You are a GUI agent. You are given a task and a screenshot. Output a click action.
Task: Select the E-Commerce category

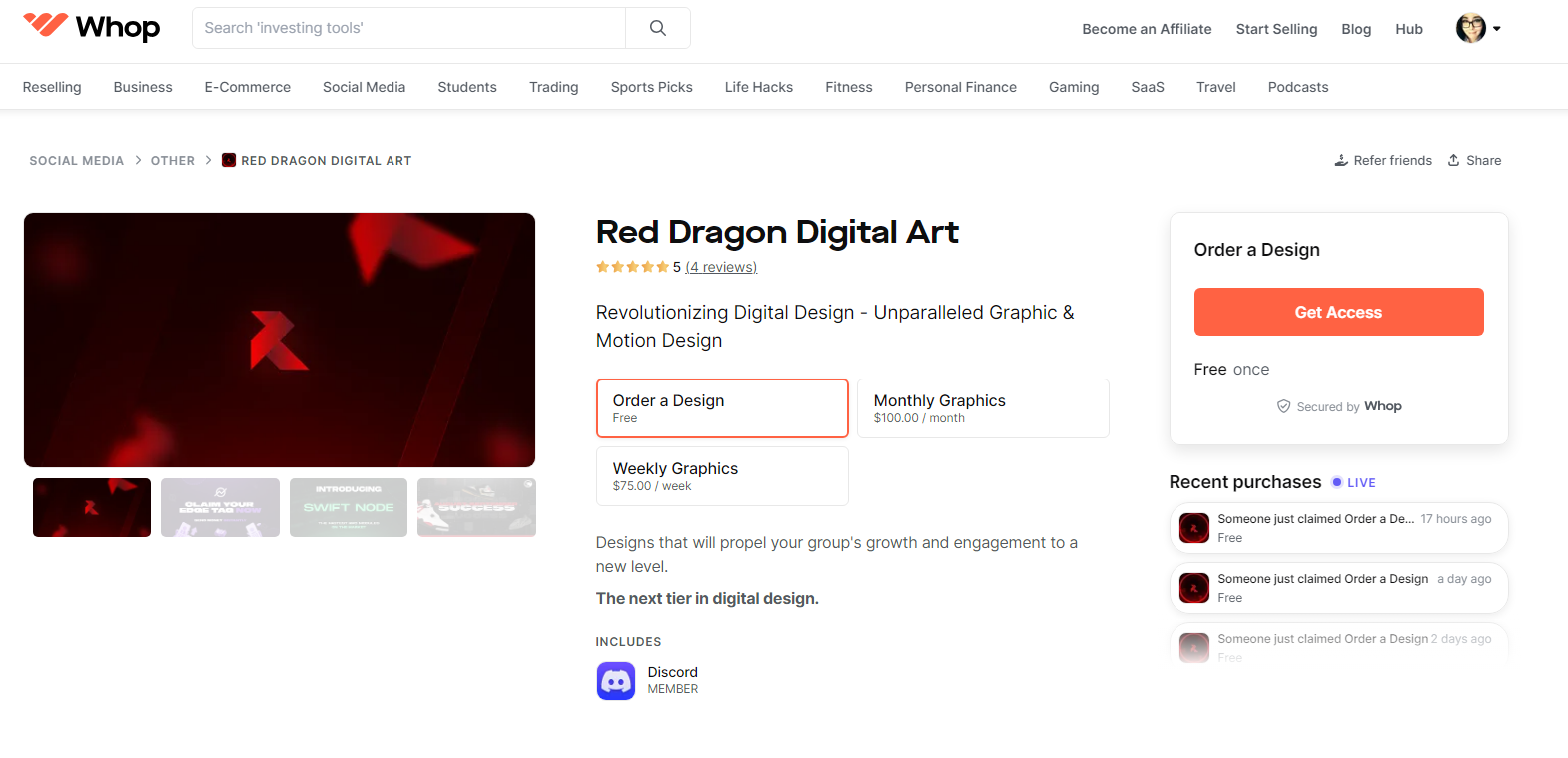tap(248, 87)
